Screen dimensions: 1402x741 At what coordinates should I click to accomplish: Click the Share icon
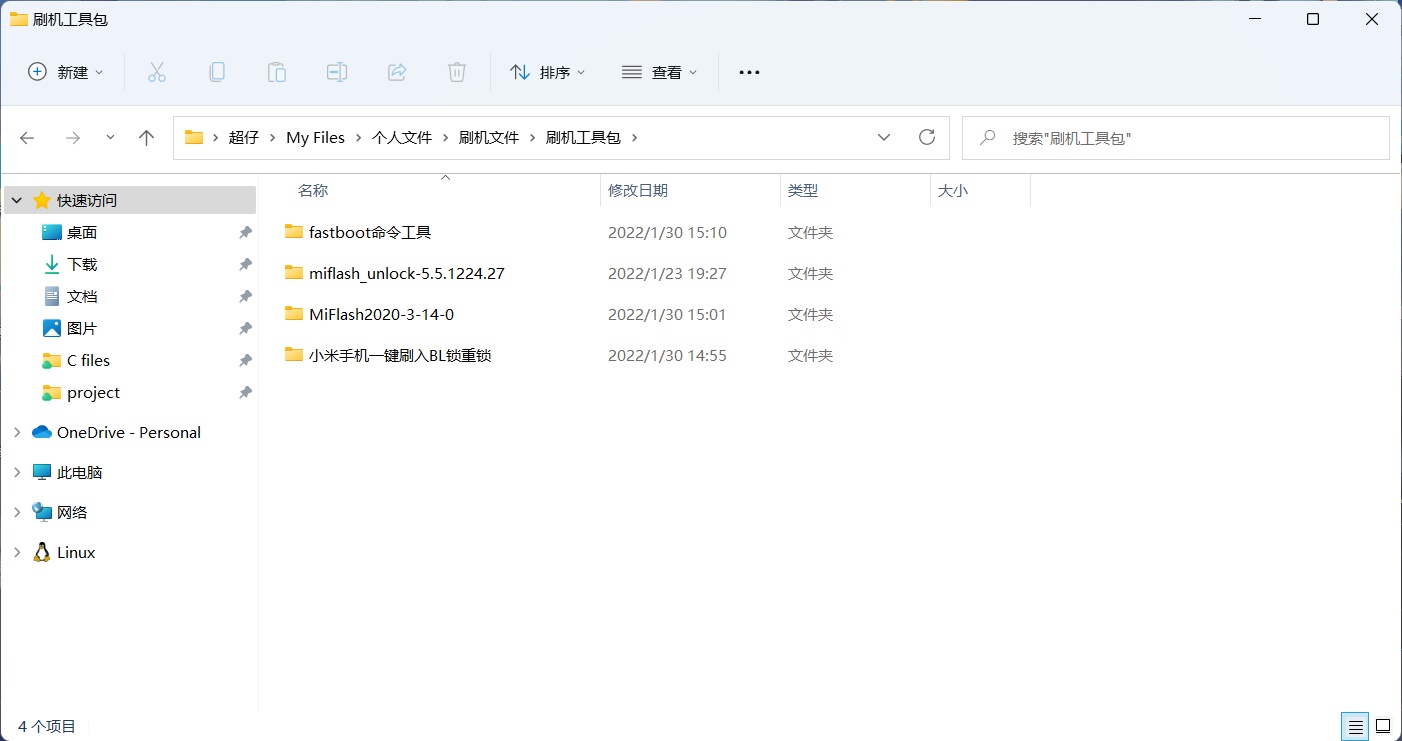(396, 71)
